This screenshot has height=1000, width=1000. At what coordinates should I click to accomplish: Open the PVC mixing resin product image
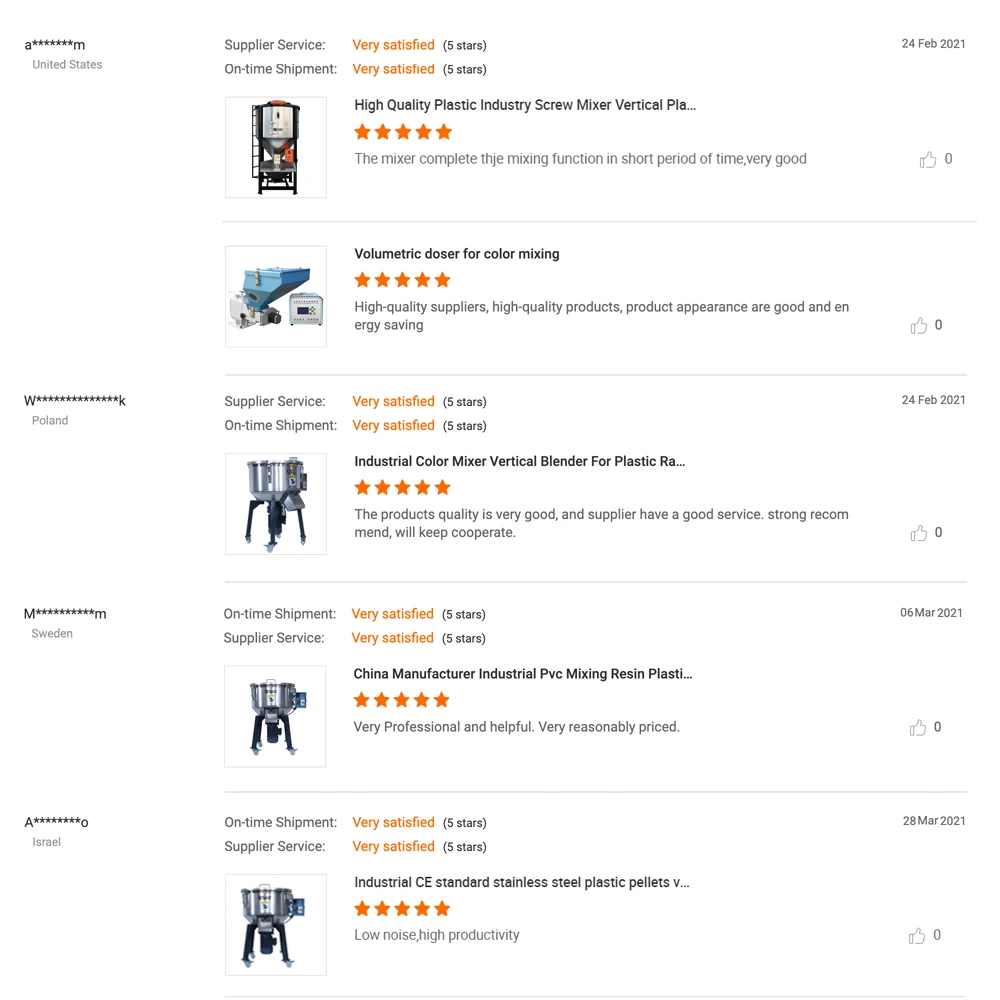pos(275,716)
